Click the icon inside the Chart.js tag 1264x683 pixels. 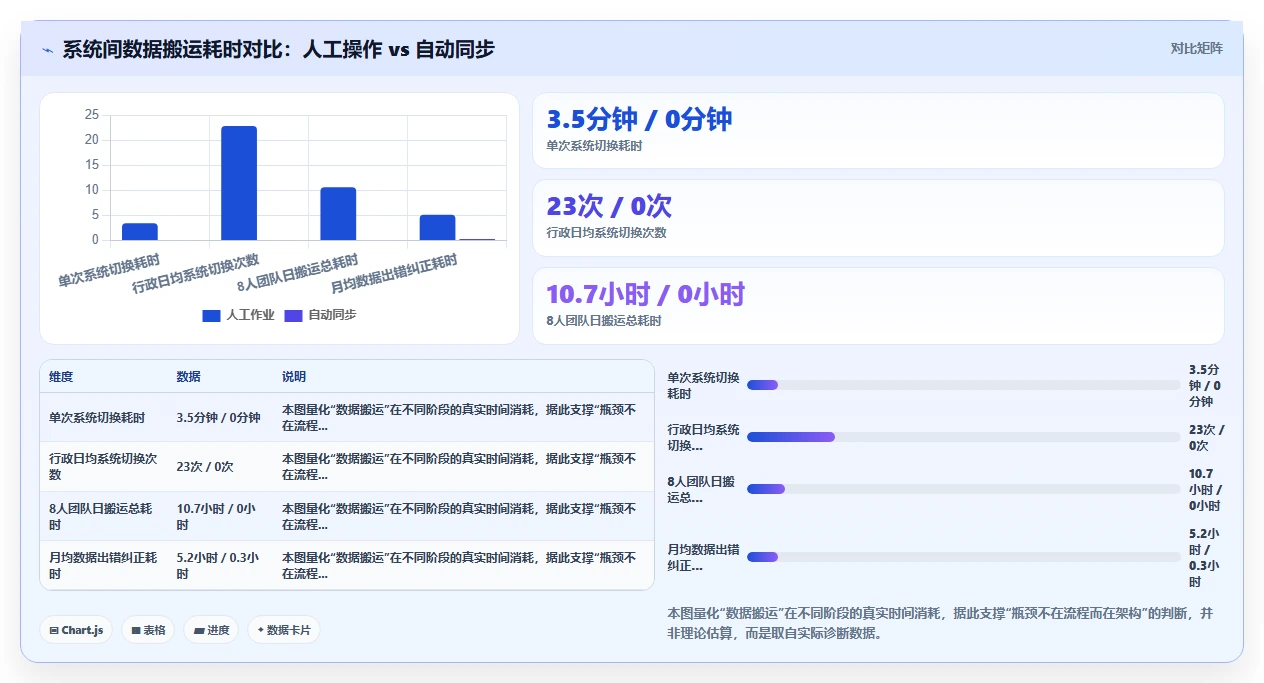coord(54,631)
